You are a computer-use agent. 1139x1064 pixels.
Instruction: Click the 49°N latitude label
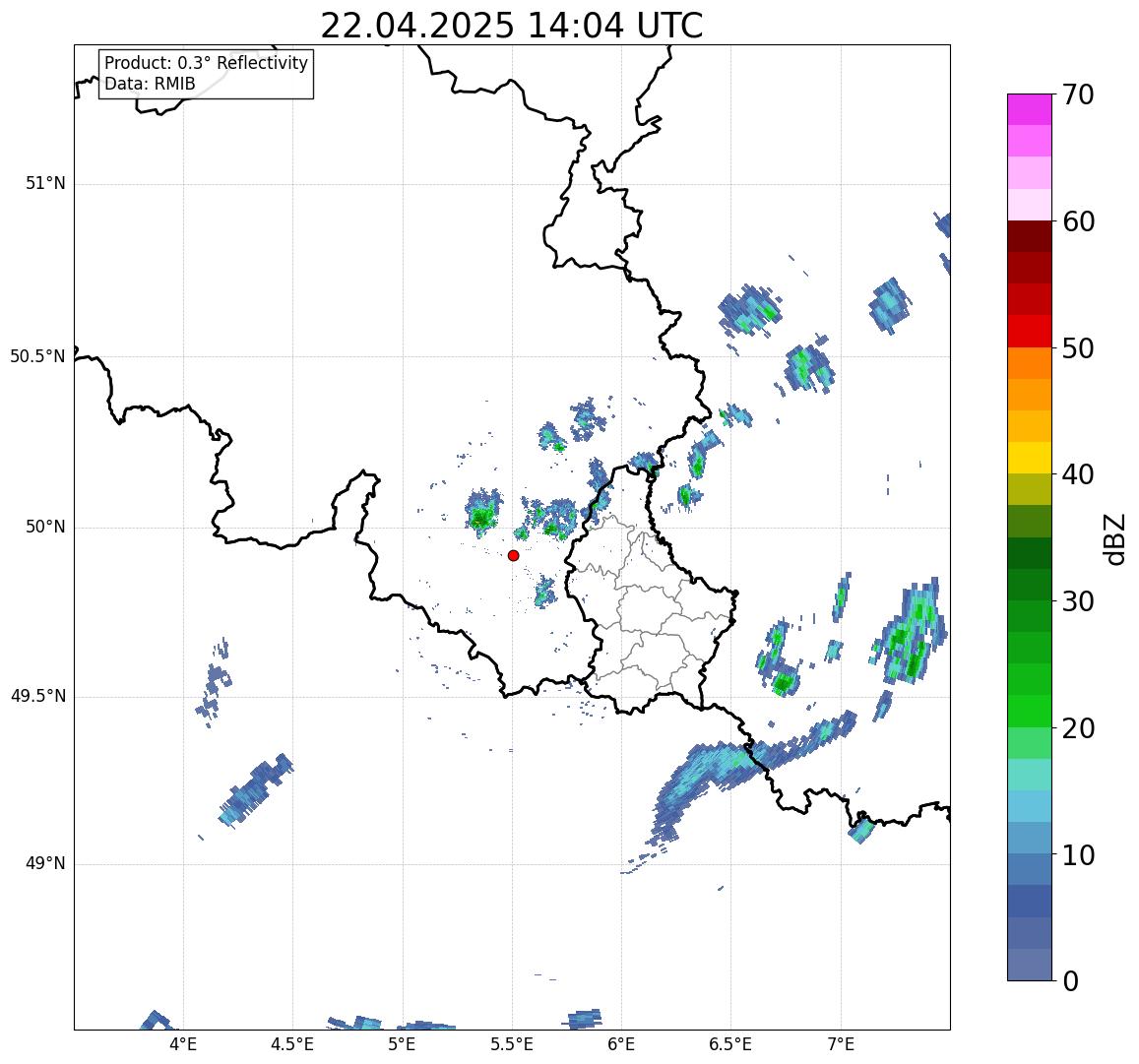[45, 864]
